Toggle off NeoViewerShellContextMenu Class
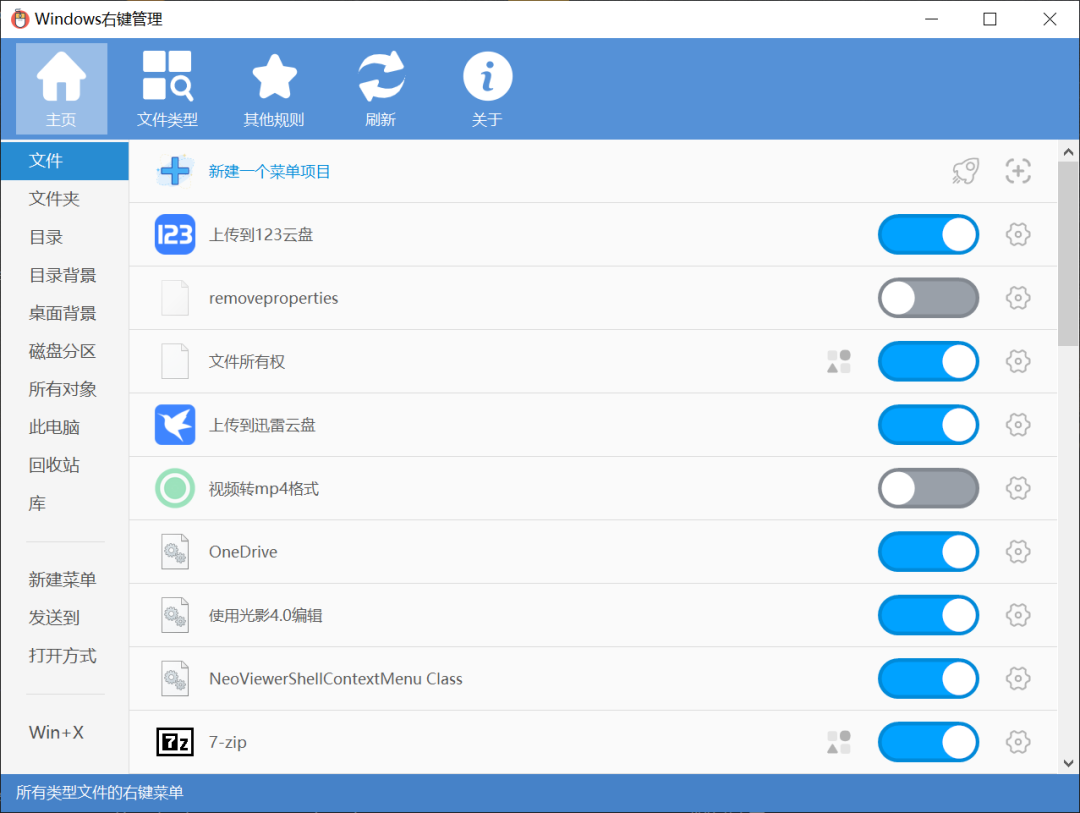 [x=928, y=679]
